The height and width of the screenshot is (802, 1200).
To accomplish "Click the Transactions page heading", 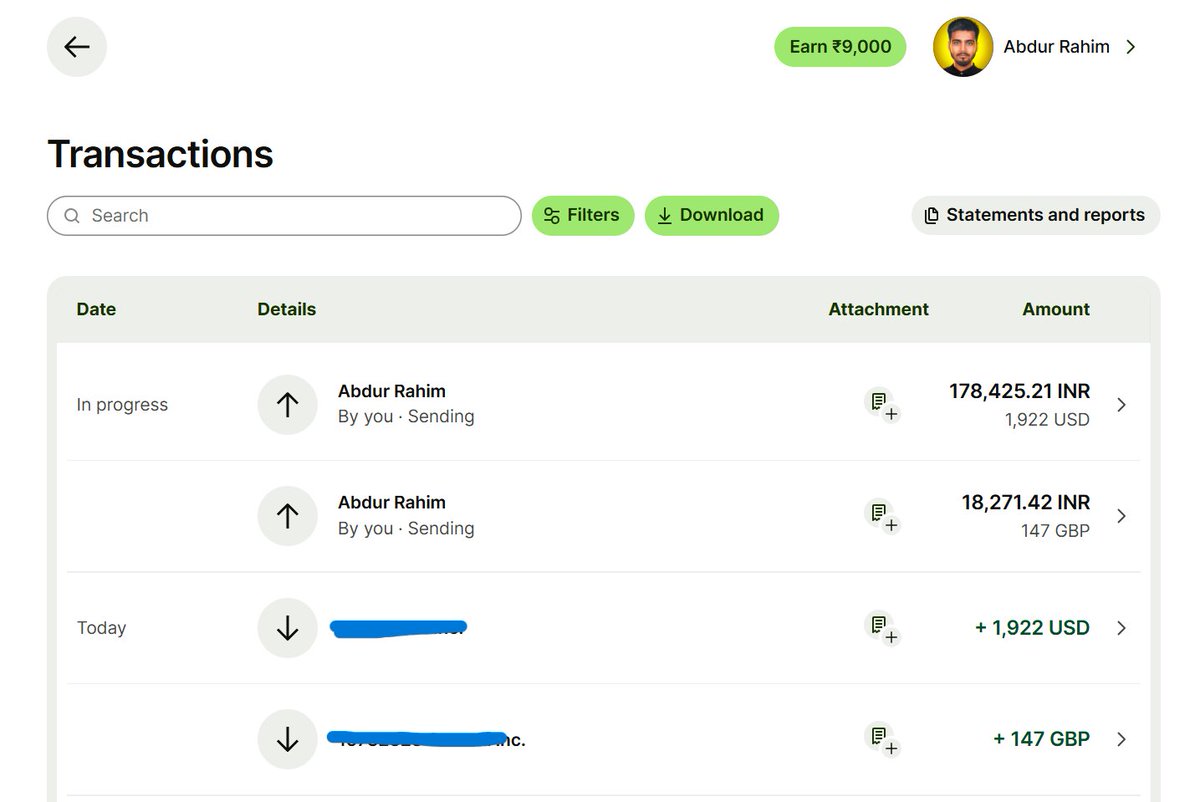I will click(160, 154).
